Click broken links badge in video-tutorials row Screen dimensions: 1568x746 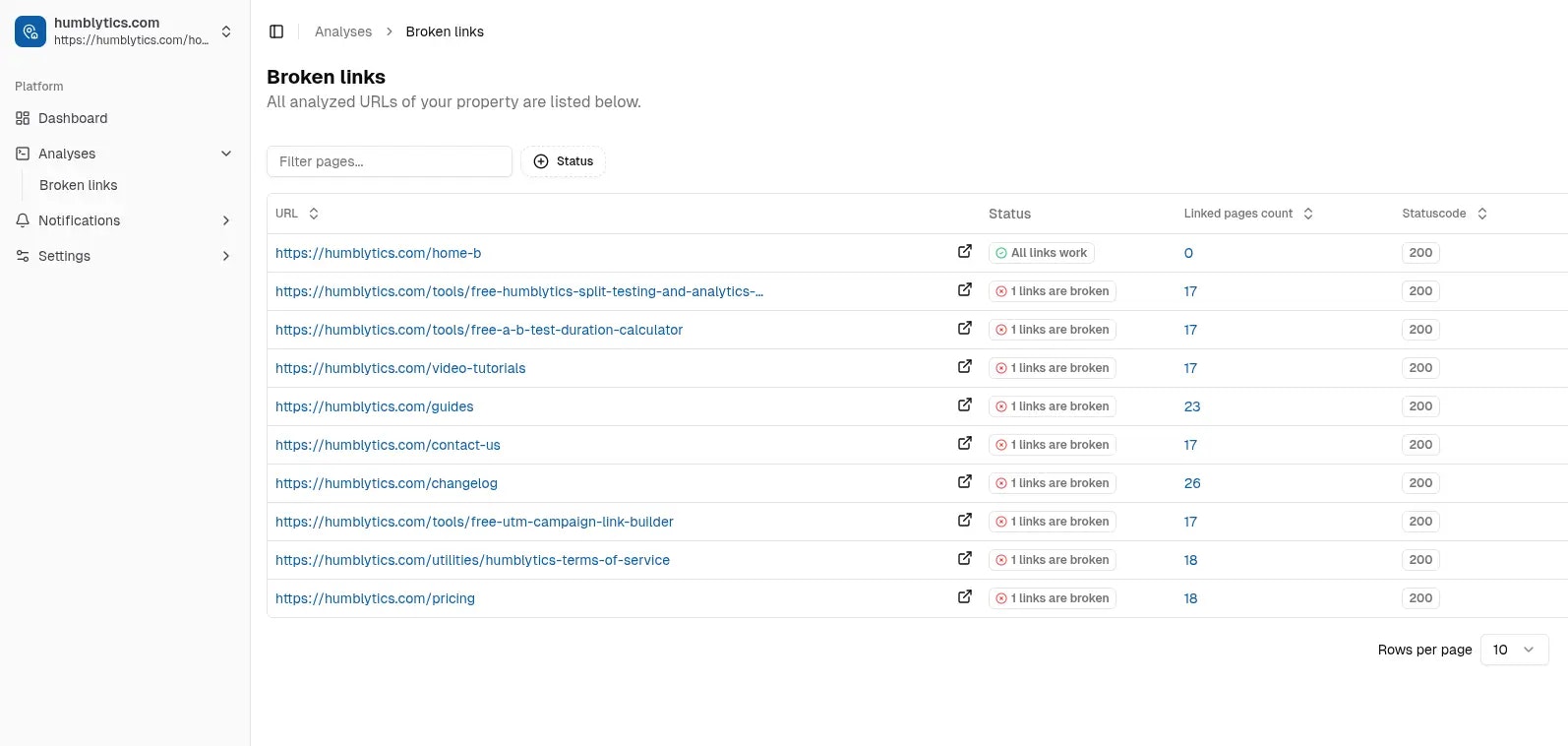1053,368
